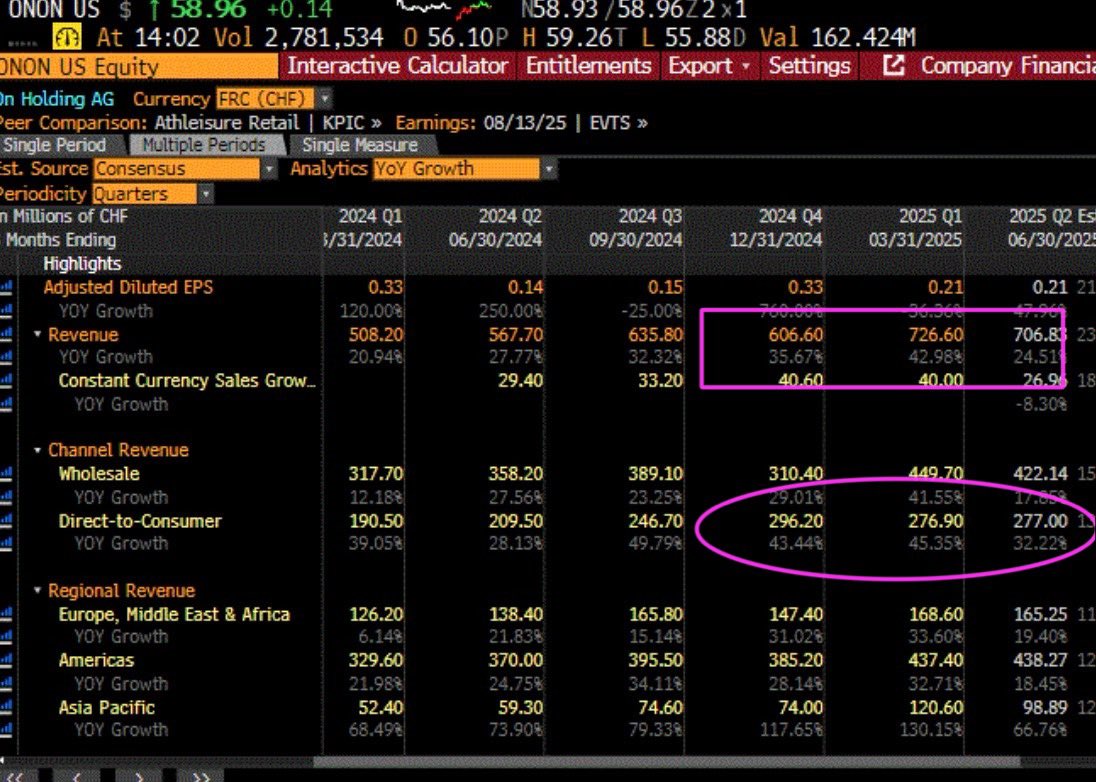This screenshot has width=1096, height=782.
Task: Click the 2024 Q4 column header
Action: [x=791, y=216]
